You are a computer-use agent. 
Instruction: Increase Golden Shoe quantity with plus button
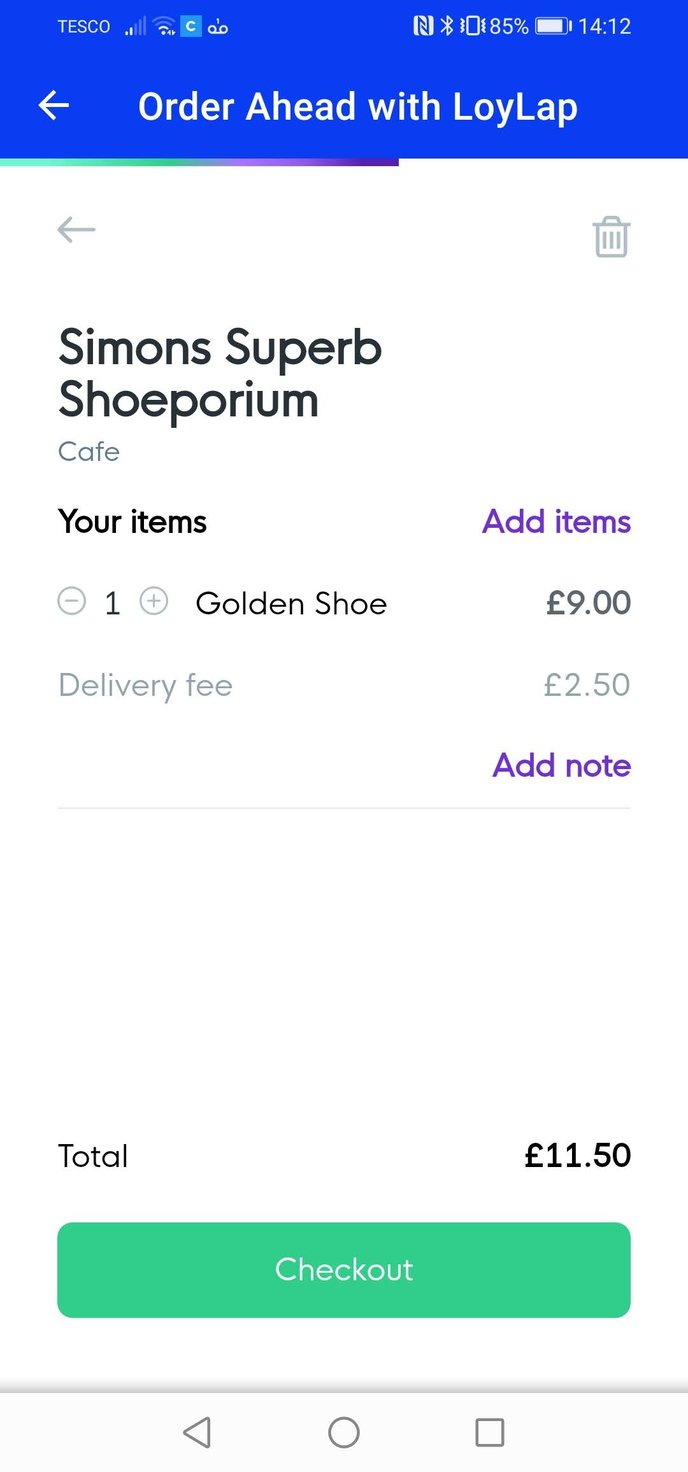click(153, 602)
